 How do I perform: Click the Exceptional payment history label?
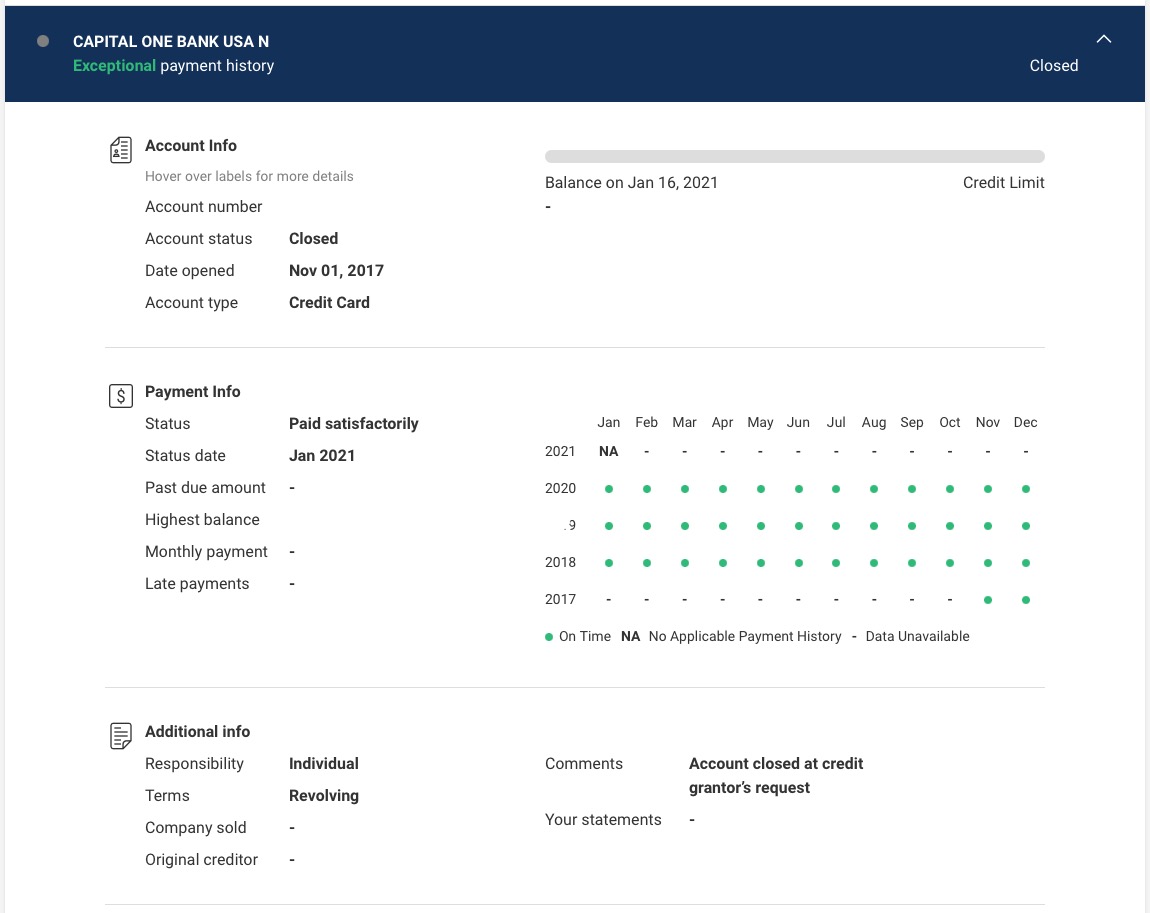[x=173, y=66]
